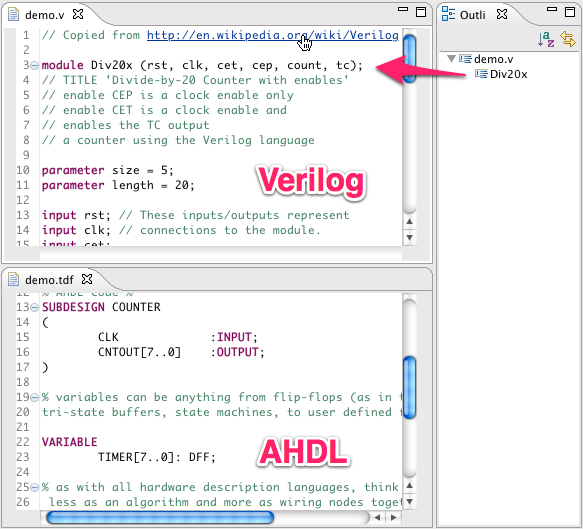Minimize the Outline view pane
Screen dimensions: 583x529
tap(552, 10)
